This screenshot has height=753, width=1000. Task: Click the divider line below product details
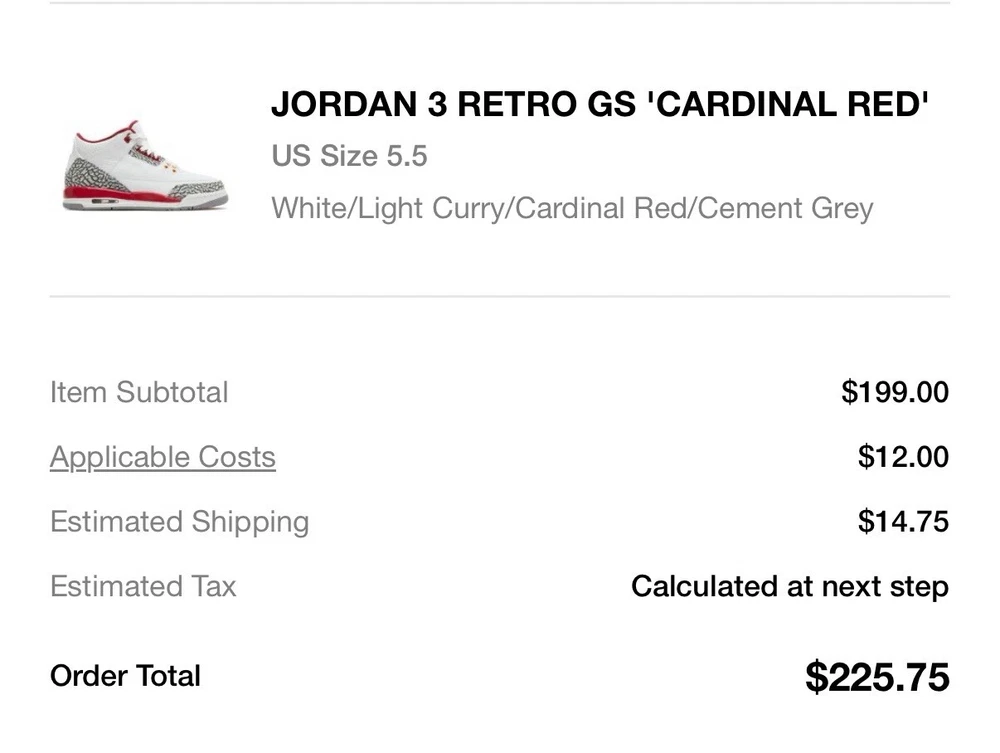[500, 296]
